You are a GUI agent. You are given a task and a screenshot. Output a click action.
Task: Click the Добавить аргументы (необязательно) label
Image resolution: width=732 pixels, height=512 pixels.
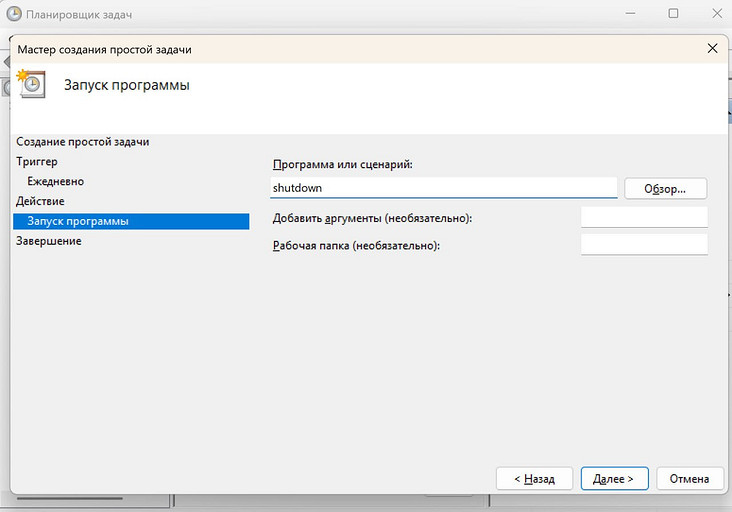pos(372,218)
